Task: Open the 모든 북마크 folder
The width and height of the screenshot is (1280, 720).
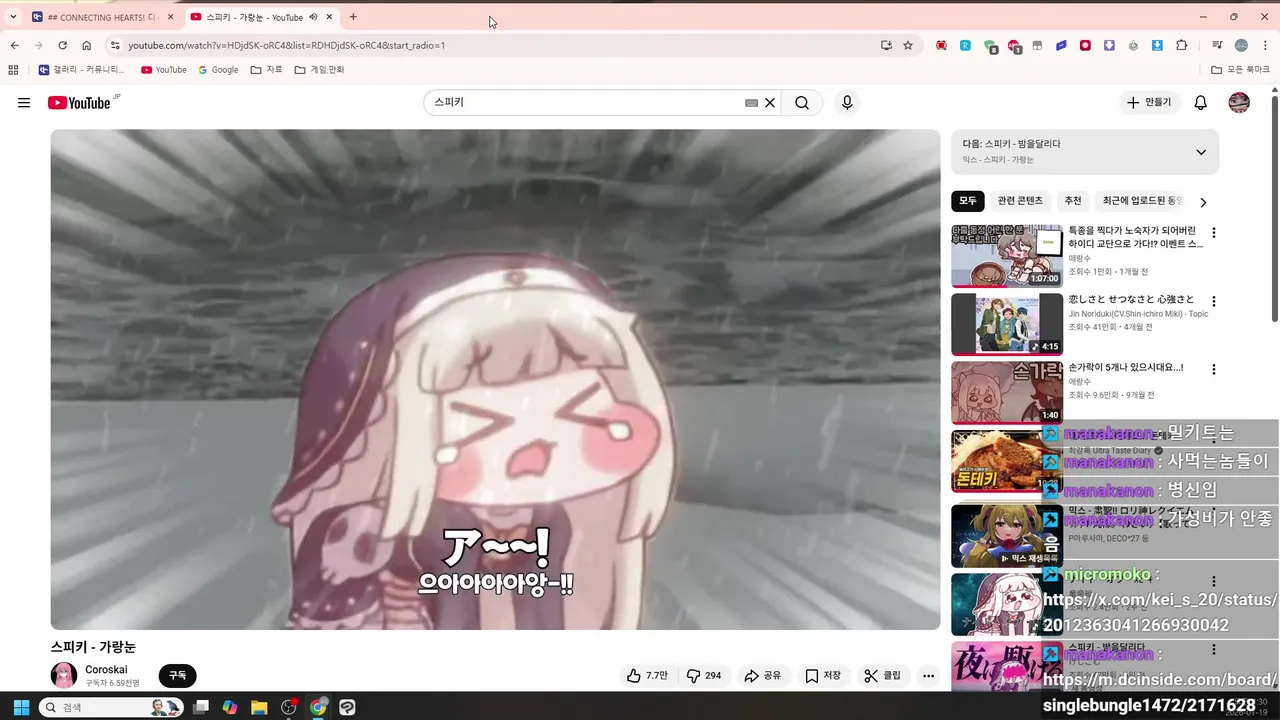Action: click(x=1240, y=70)
